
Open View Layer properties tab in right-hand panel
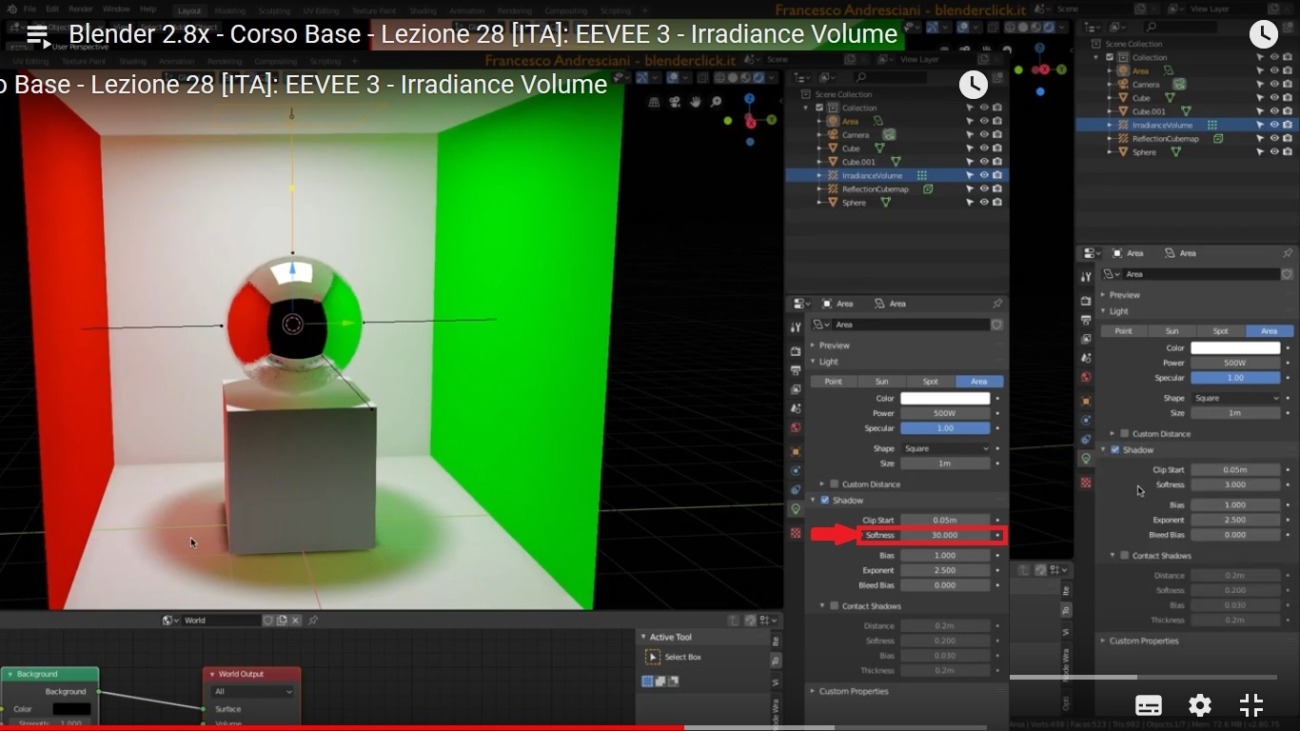(x=1086, y=339)
